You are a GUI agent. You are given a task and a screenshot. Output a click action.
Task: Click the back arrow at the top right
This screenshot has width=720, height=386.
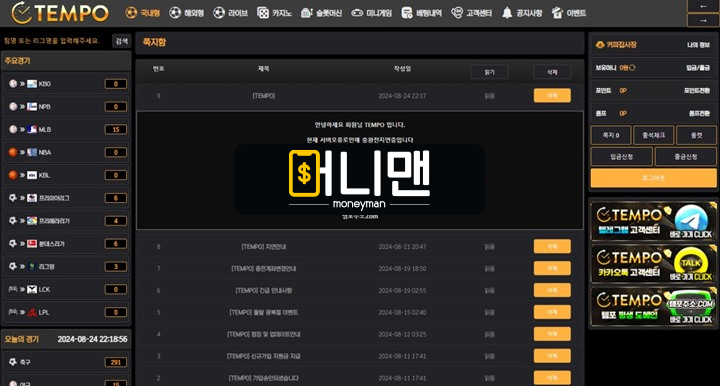pyautogui.click(x=703, y=6)
